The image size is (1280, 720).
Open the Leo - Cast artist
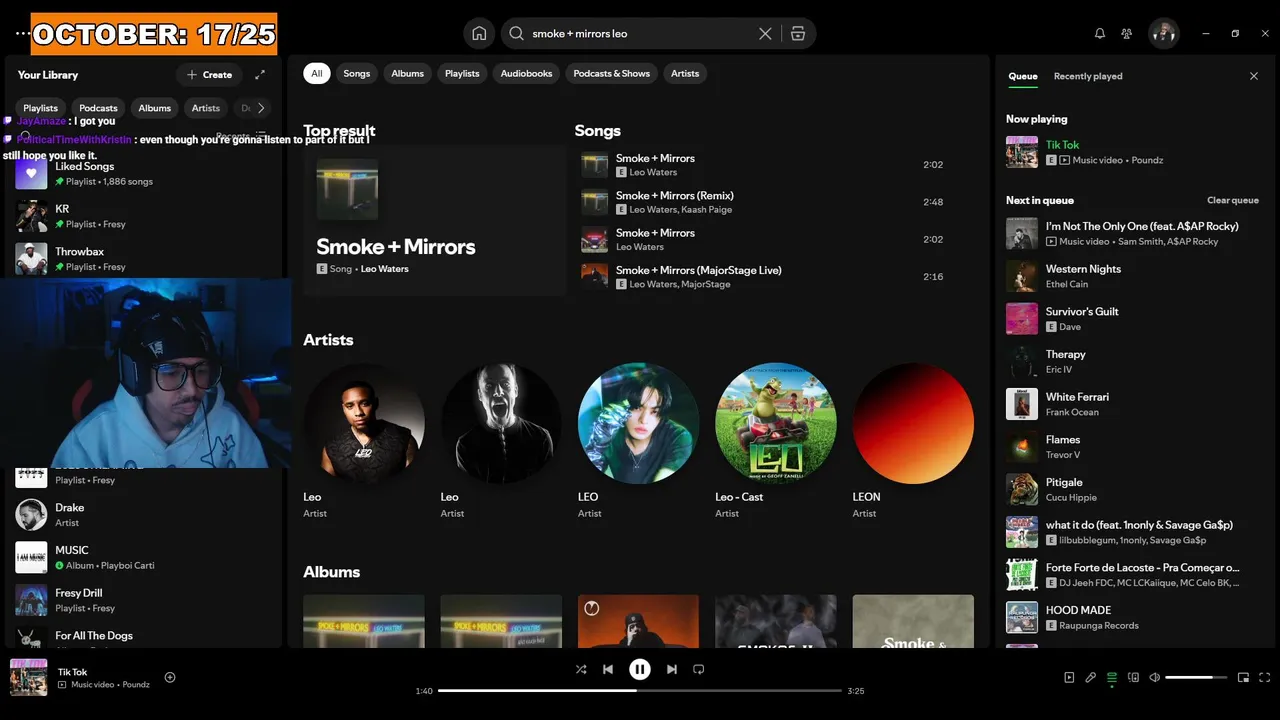click(776, 440)
